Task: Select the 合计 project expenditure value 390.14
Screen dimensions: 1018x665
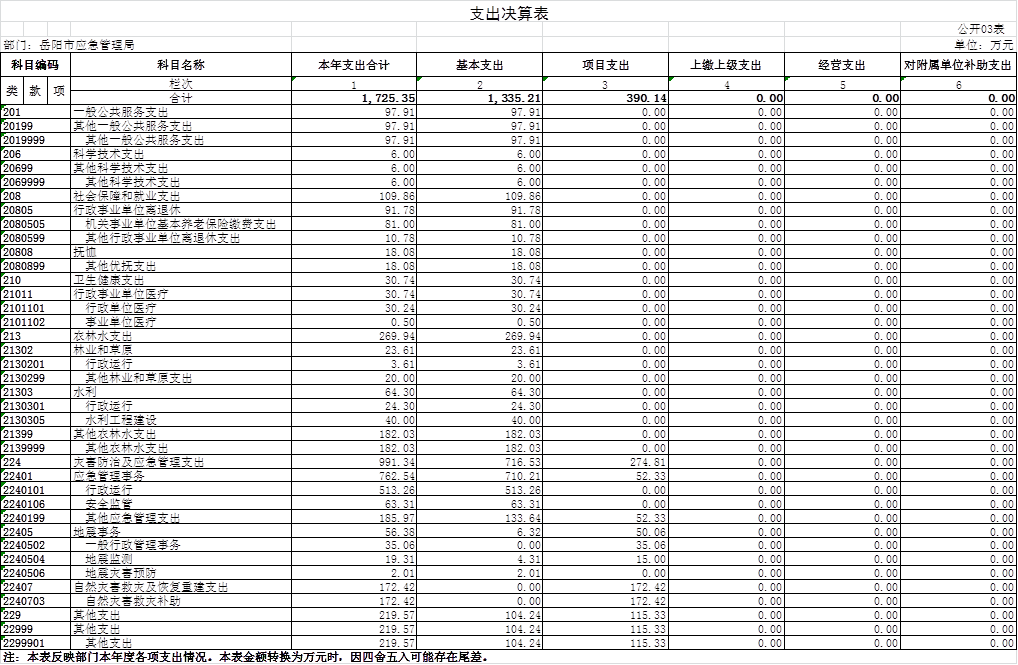Action: coord(605,99)
